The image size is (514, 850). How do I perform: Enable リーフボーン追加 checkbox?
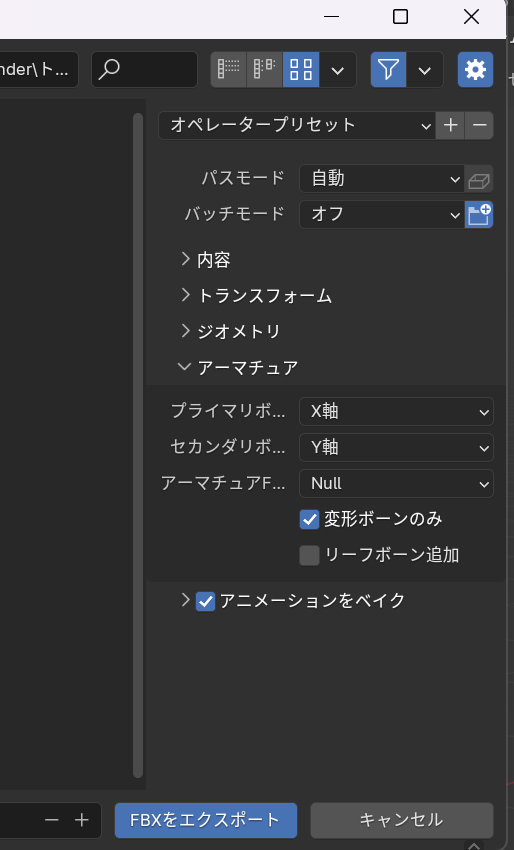(x=310, y=555)
